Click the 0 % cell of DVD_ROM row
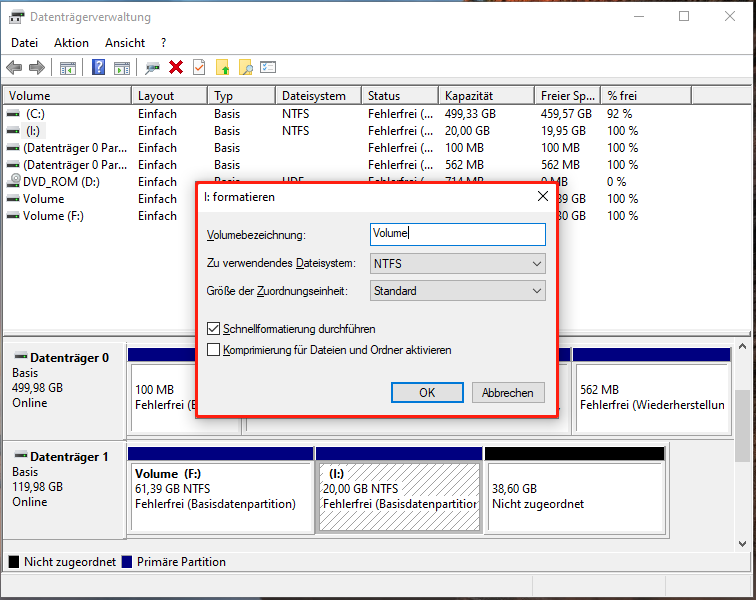Viewport: 756px width, 600px height. pos(617,182)
